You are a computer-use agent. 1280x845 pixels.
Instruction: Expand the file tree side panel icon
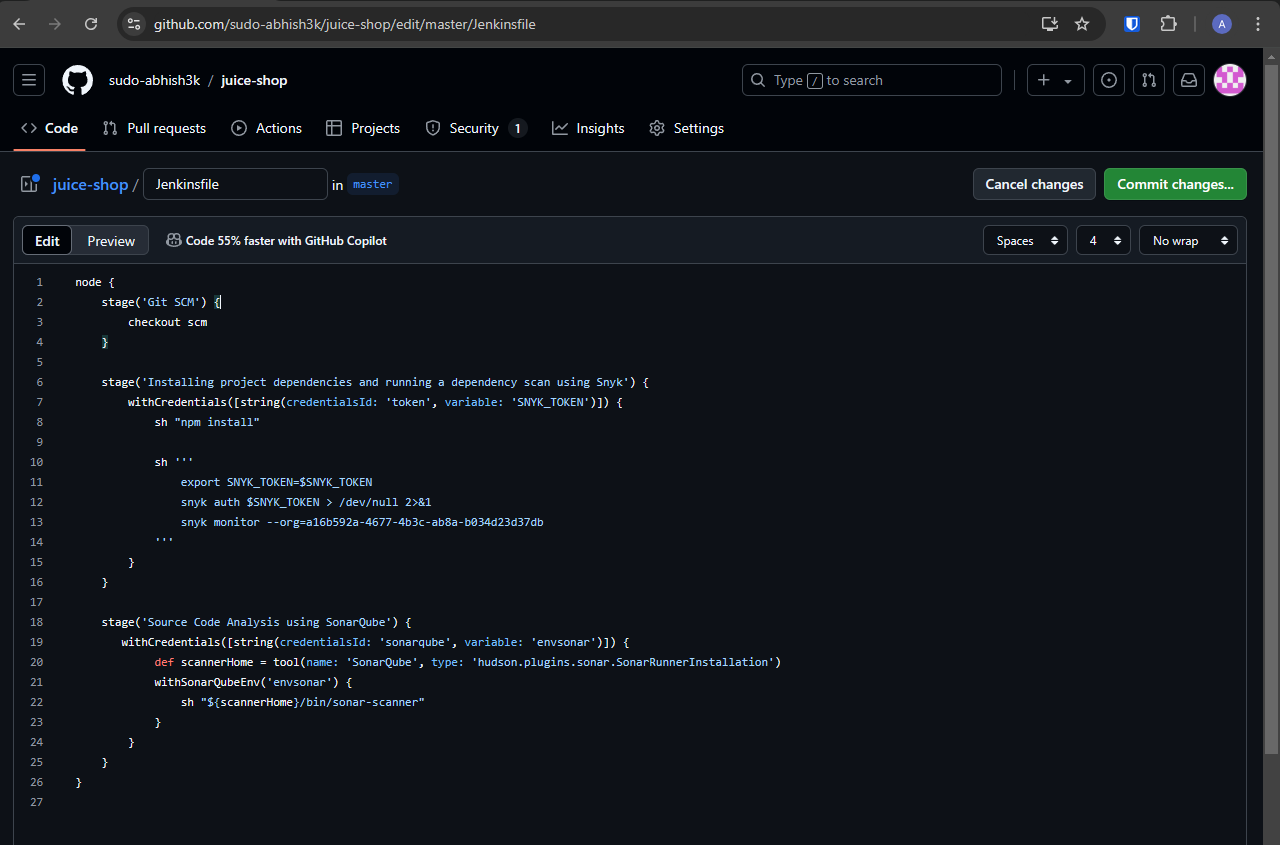[x=30, y=184]
